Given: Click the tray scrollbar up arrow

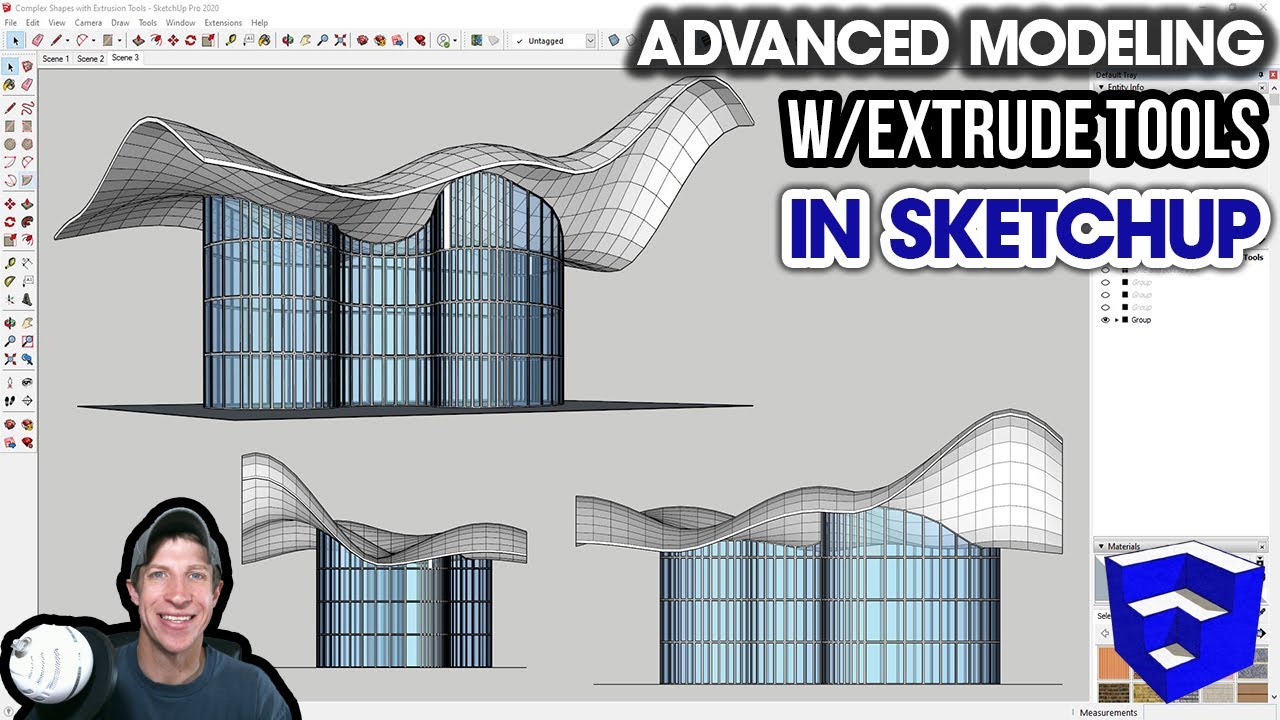Looking at the screenshot, I should 1273,89.
